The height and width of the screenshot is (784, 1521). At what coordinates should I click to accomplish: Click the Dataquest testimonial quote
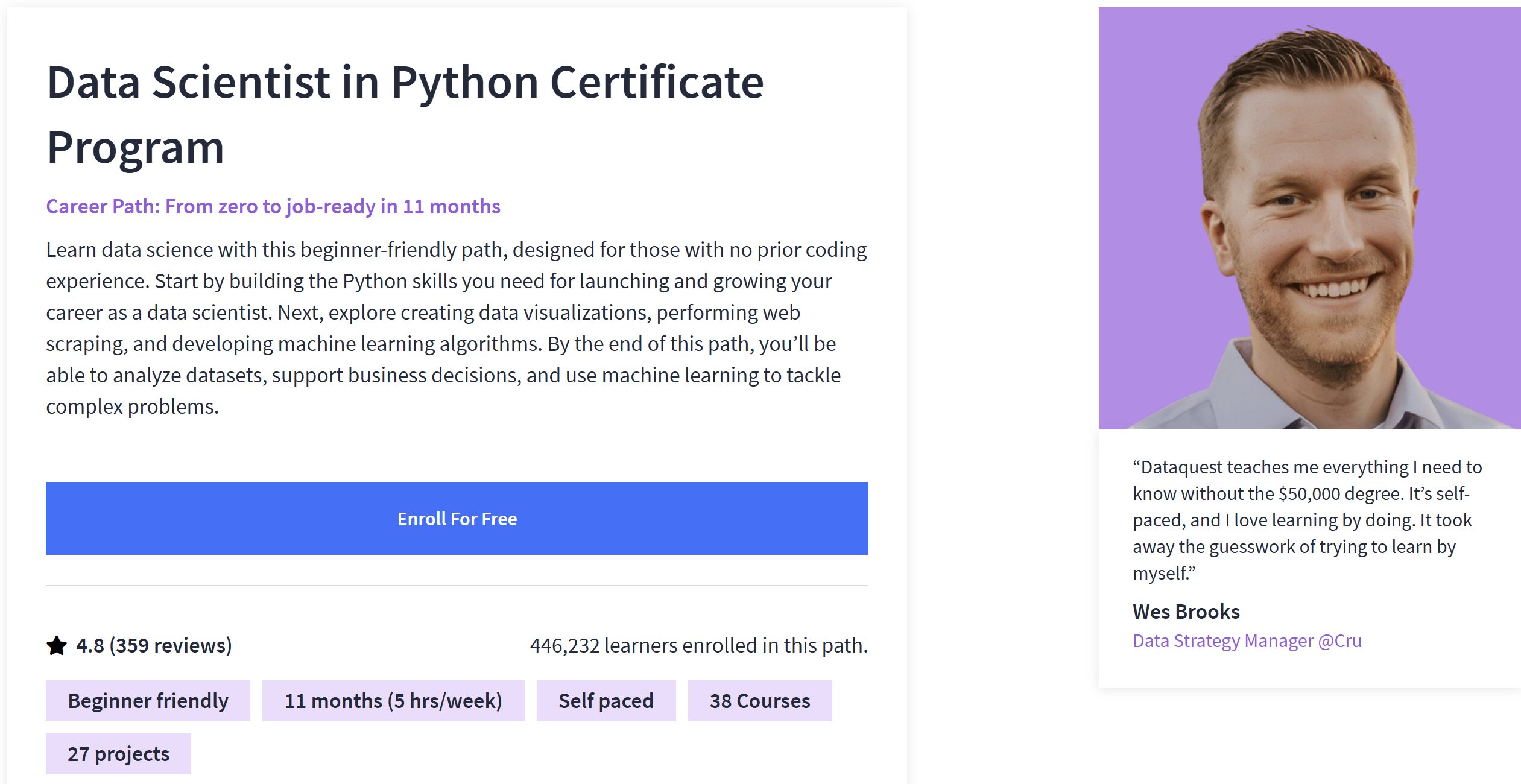click(1307, 520)
